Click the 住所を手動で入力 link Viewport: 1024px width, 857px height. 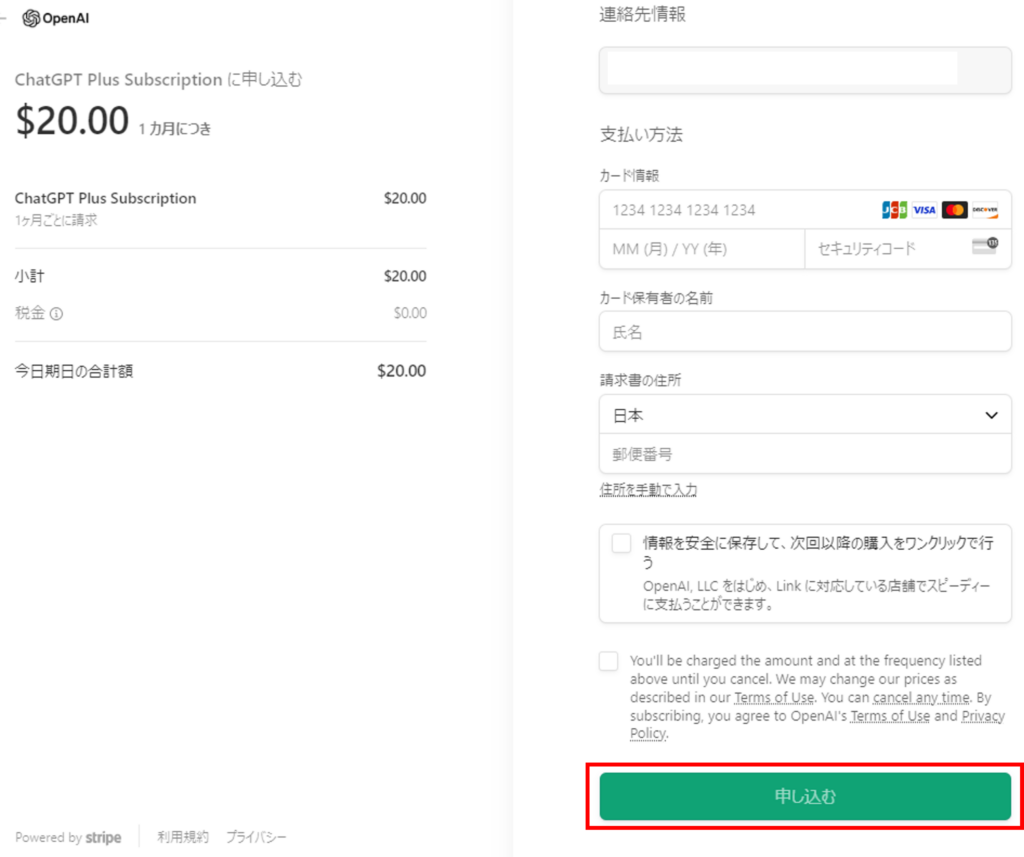[648, 490]
